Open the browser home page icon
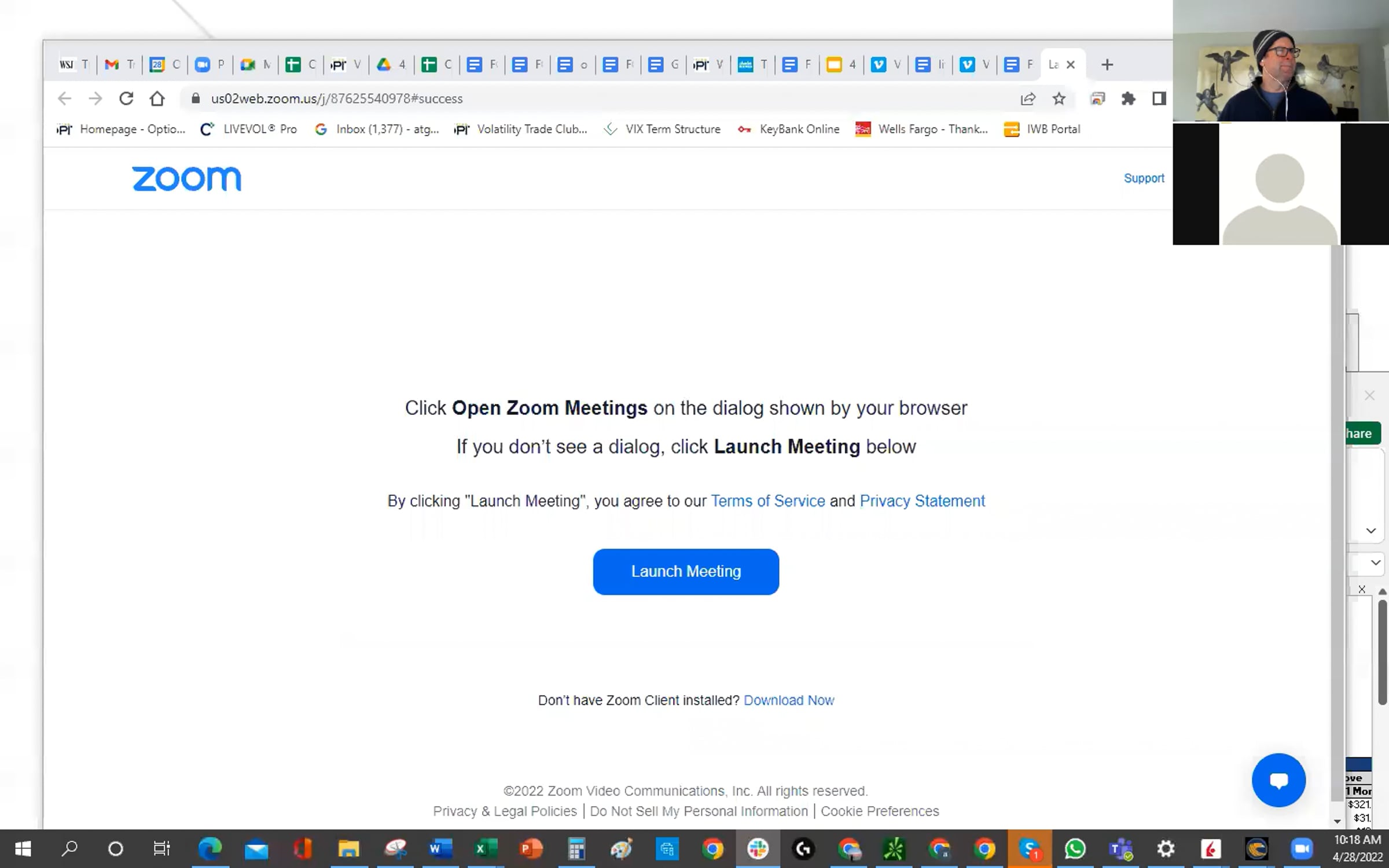 click(x=157, y=99)
